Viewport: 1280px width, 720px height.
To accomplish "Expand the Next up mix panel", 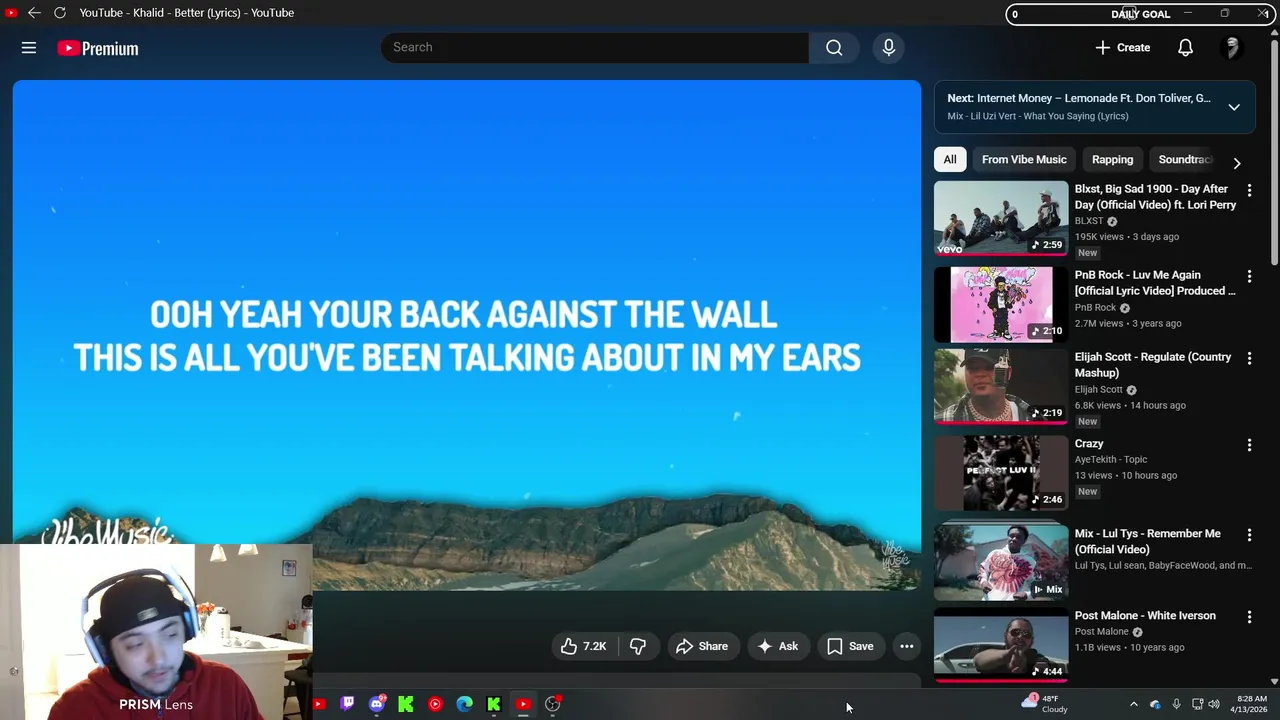I will pyautogui.click(x=1234, y=107).
